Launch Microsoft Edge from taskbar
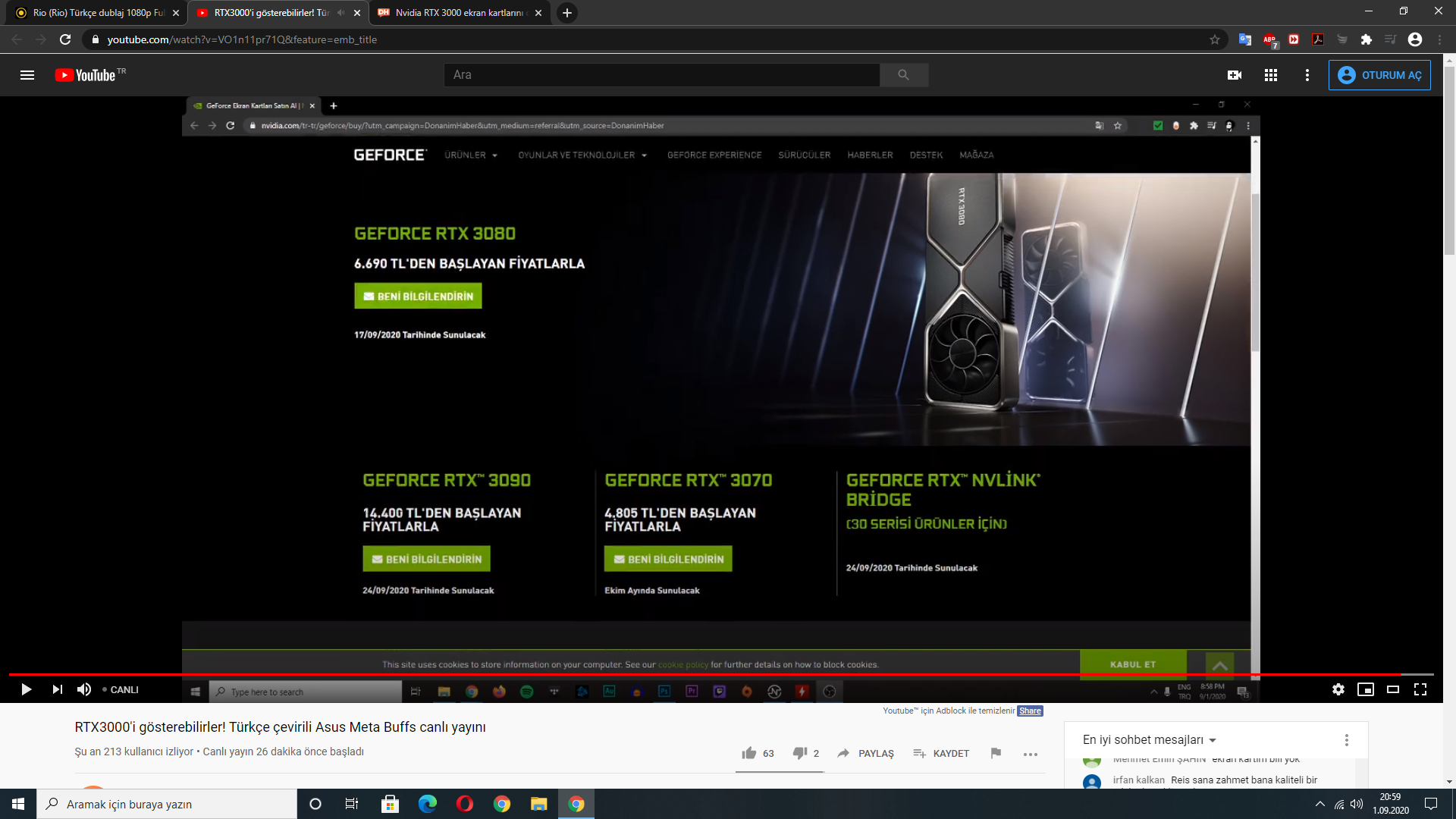Image resolution: width=1456 pixels, height=819 pixels. (428, 804)
